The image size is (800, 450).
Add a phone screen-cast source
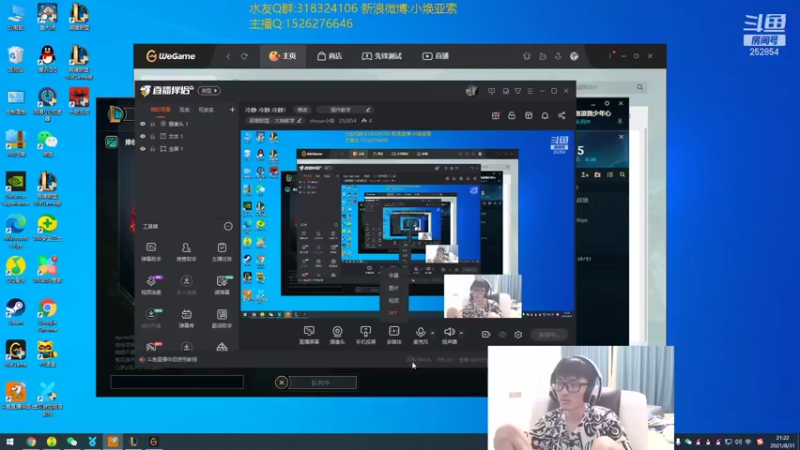click(365, 335)
